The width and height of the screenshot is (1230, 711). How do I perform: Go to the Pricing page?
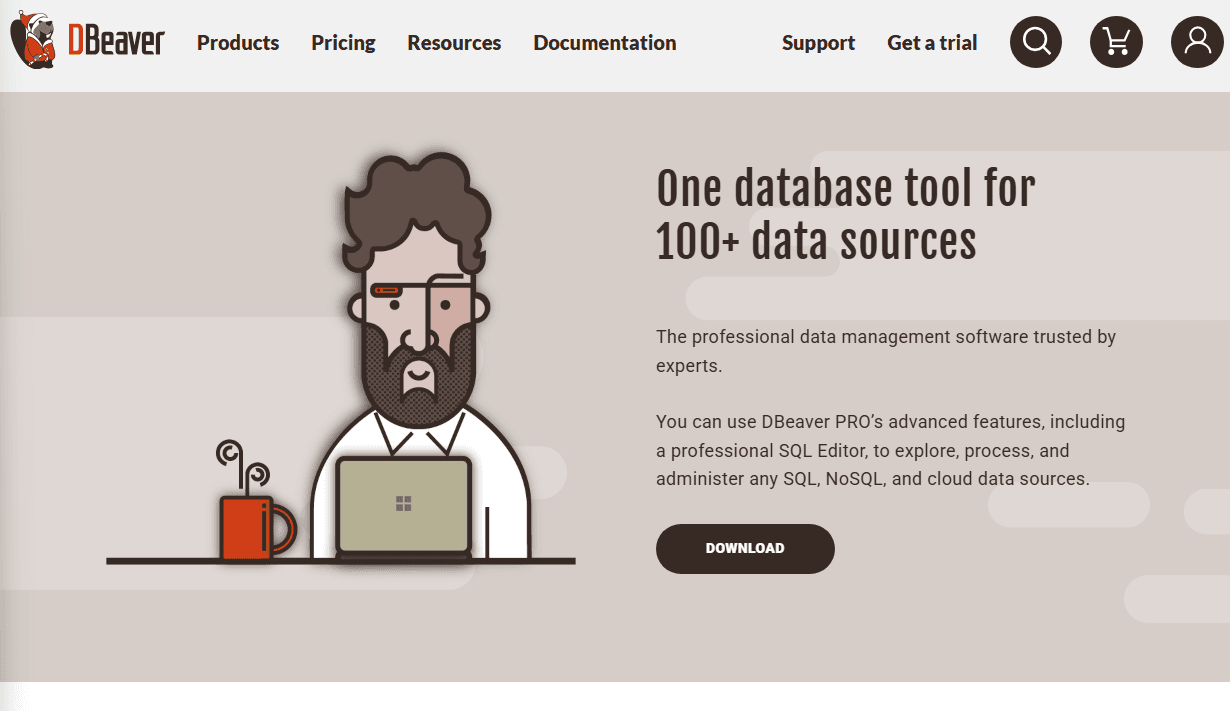(x=343, y=43)
